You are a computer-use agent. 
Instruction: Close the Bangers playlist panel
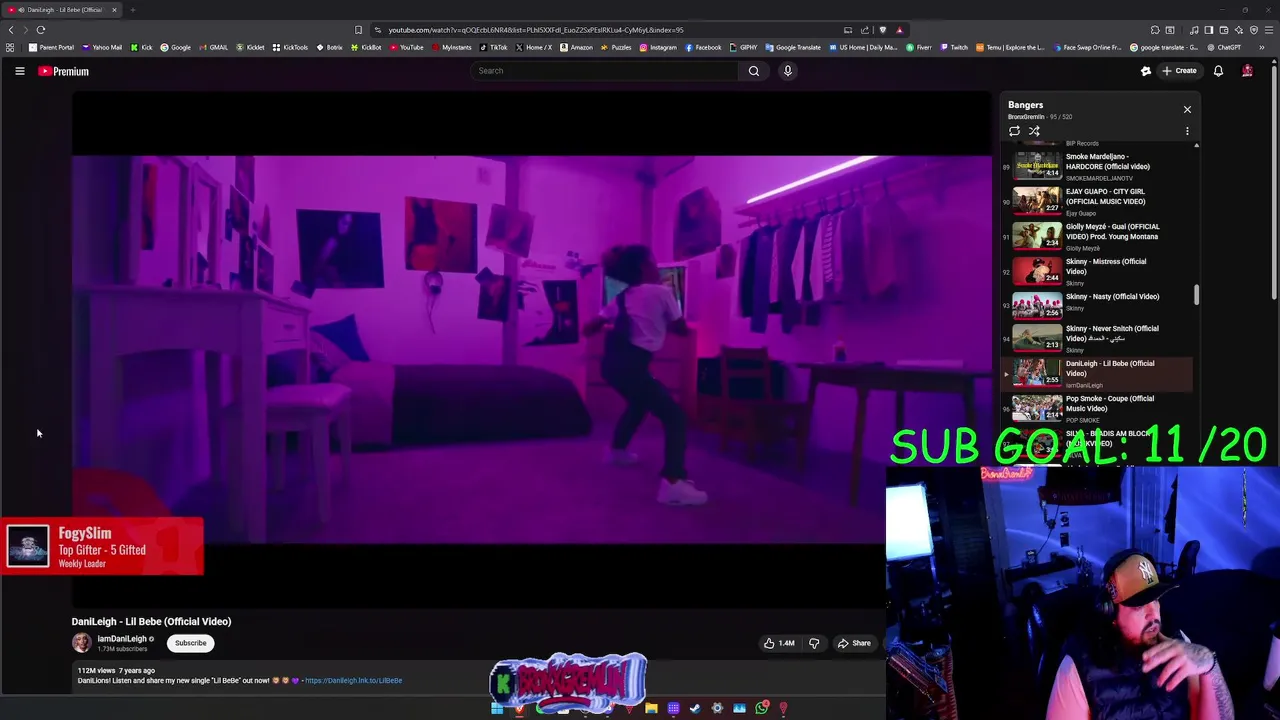pyautogui.click(x=1187, y=109)
